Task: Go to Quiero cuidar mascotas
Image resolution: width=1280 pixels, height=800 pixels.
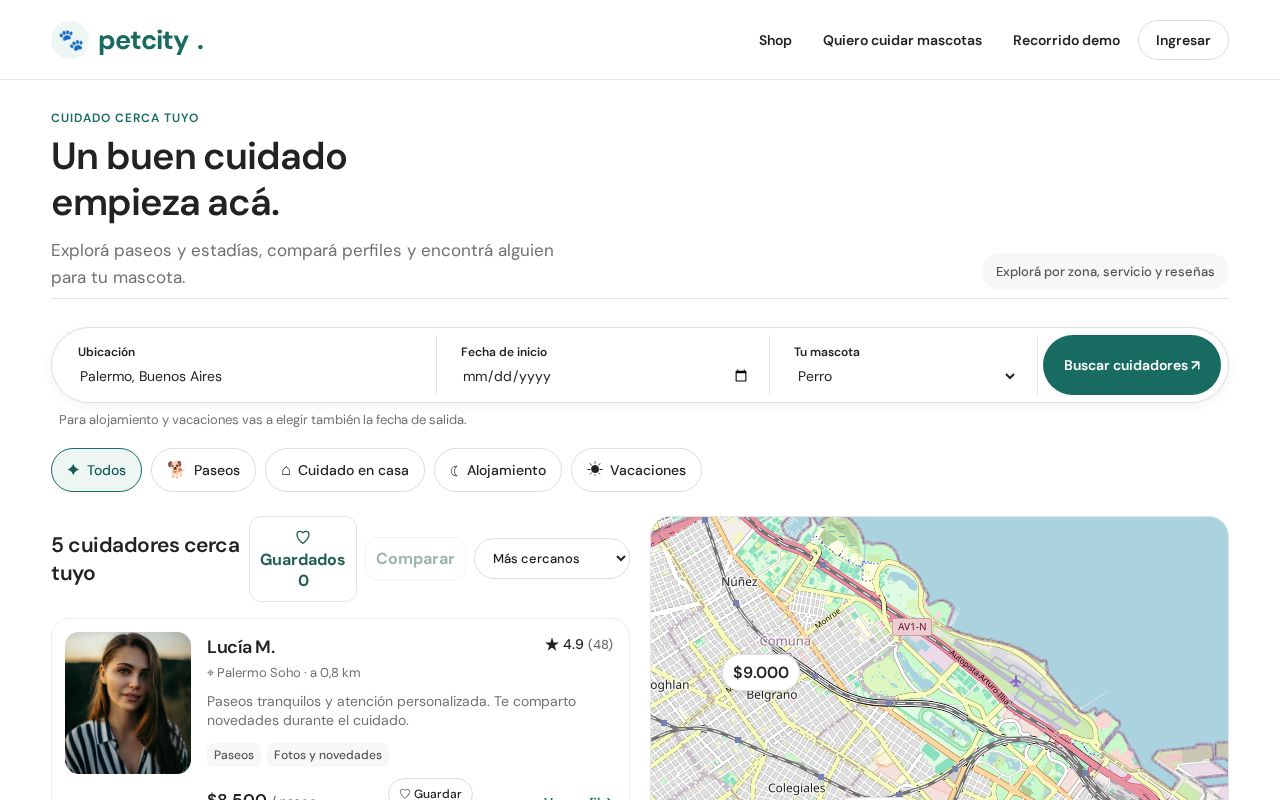Action: click(x=902, y=40)
